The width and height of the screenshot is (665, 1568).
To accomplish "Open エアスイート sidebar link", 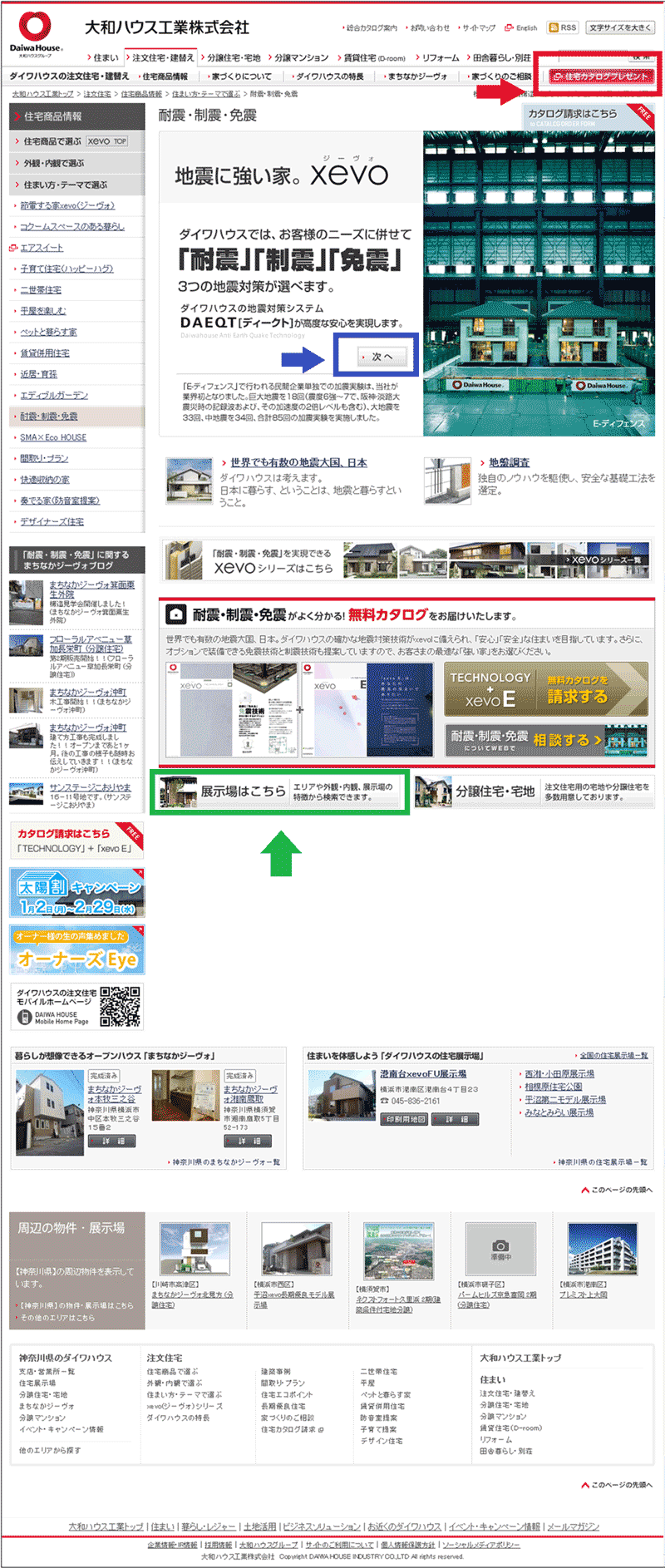I will coord(42,248).
